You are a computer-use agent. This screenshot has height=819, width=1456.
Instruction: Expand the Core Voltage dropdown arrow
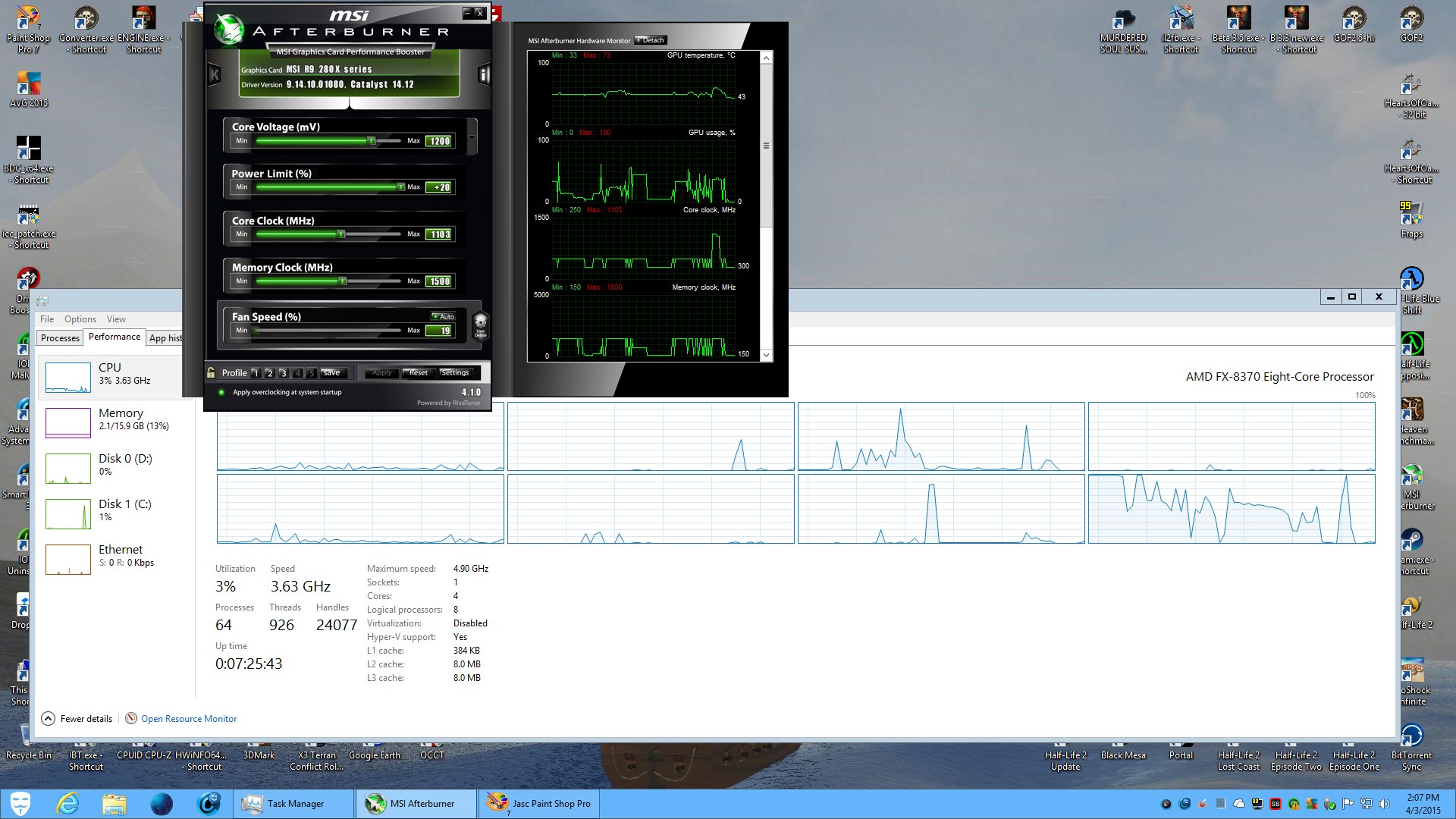pos(472,137)
